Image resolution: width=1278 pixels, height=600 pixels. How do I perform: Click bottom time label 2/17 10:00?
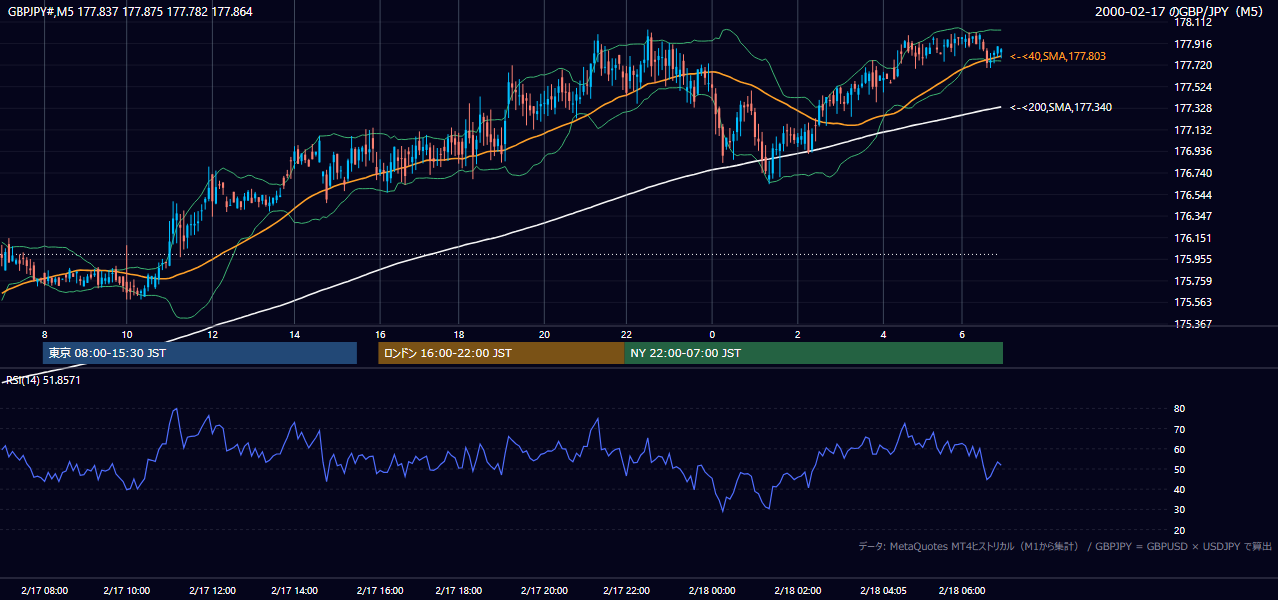pos(126,591)
